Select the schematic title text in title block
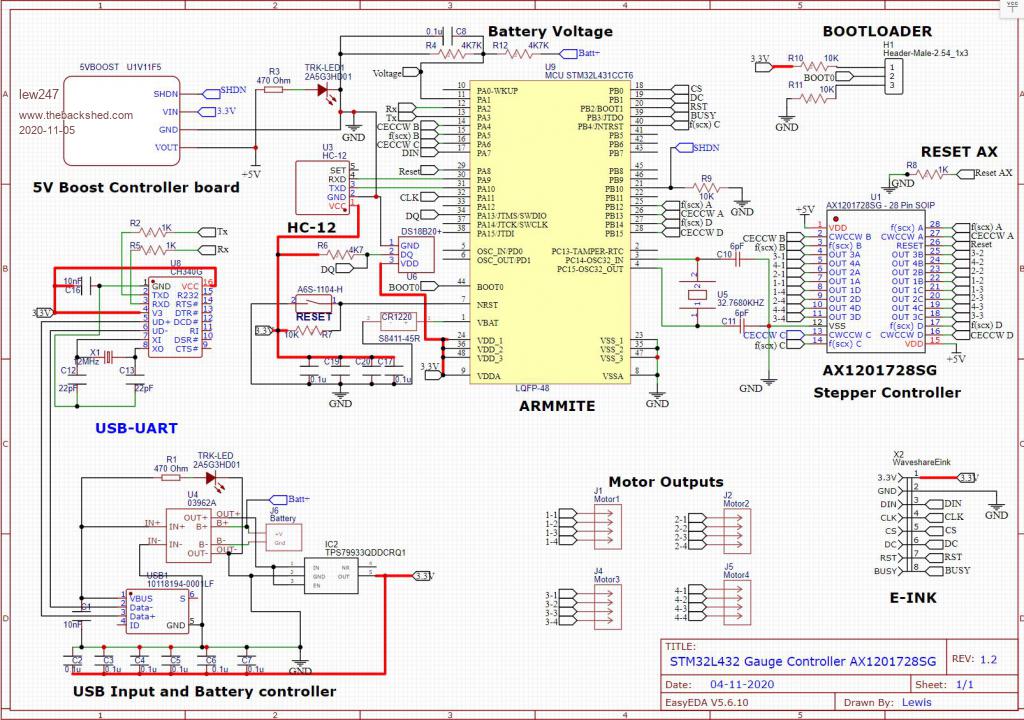This screenshot has height=720, width=1024. [x=802, y=661]
